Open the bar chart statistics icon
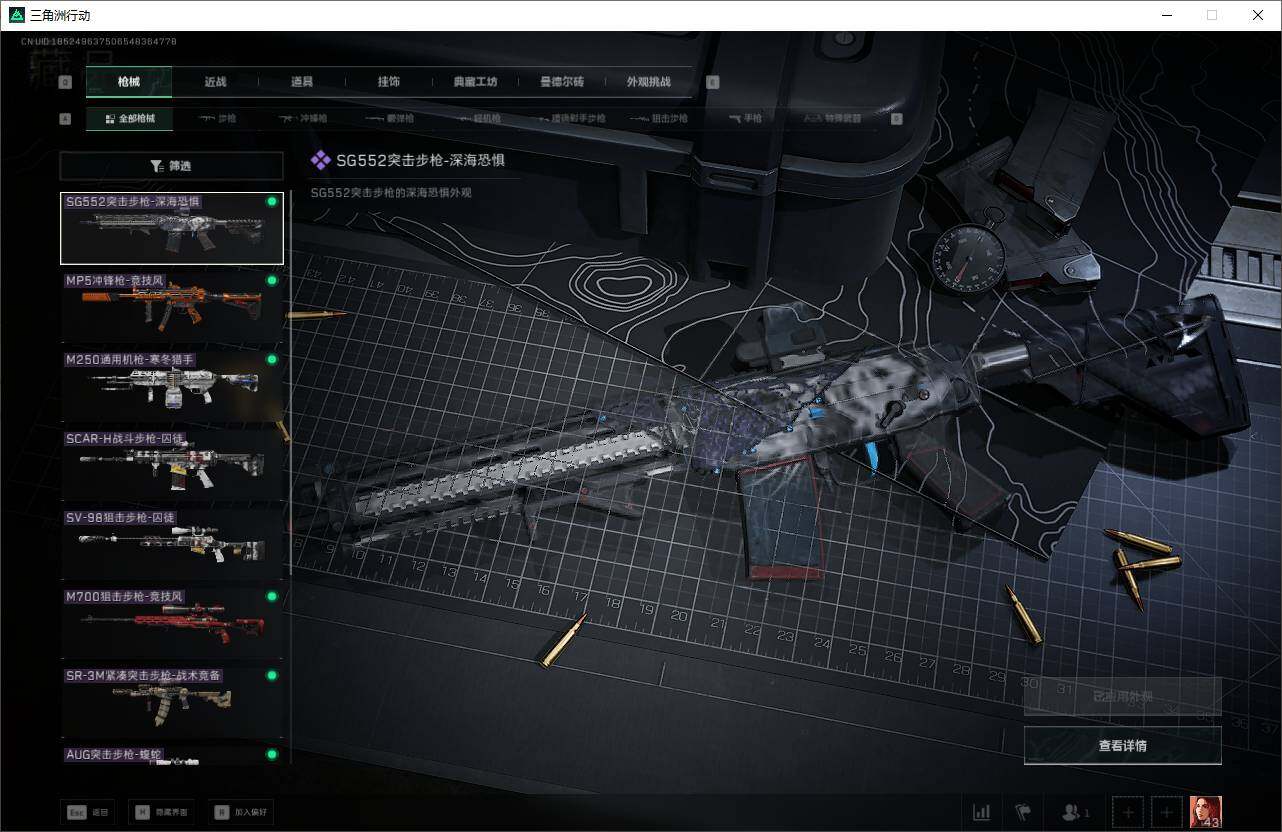The image size is (1282, 832). click(982, 812)
